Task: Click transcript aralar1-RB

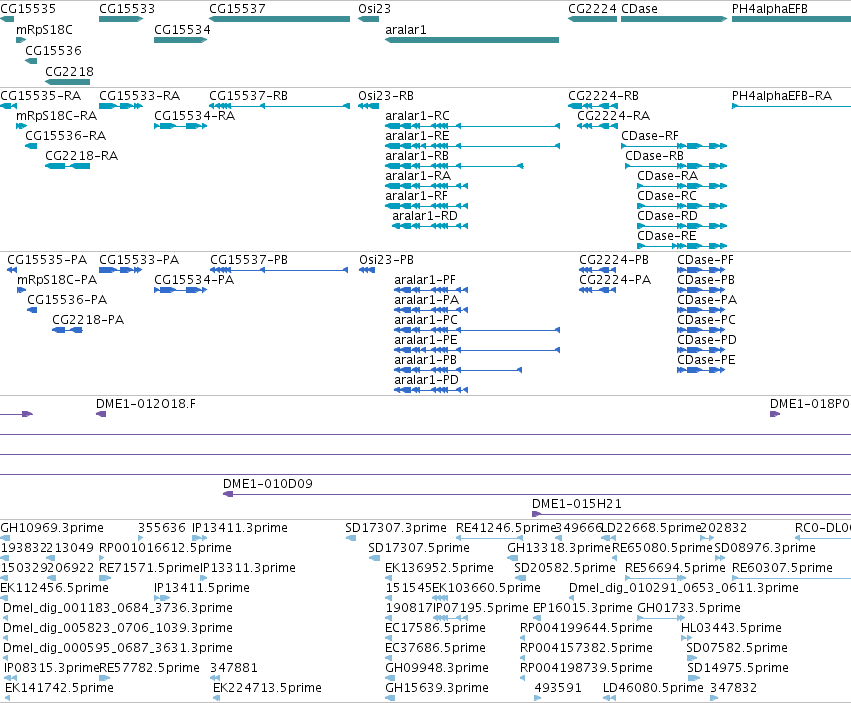Action: click(x=454, y=166)
